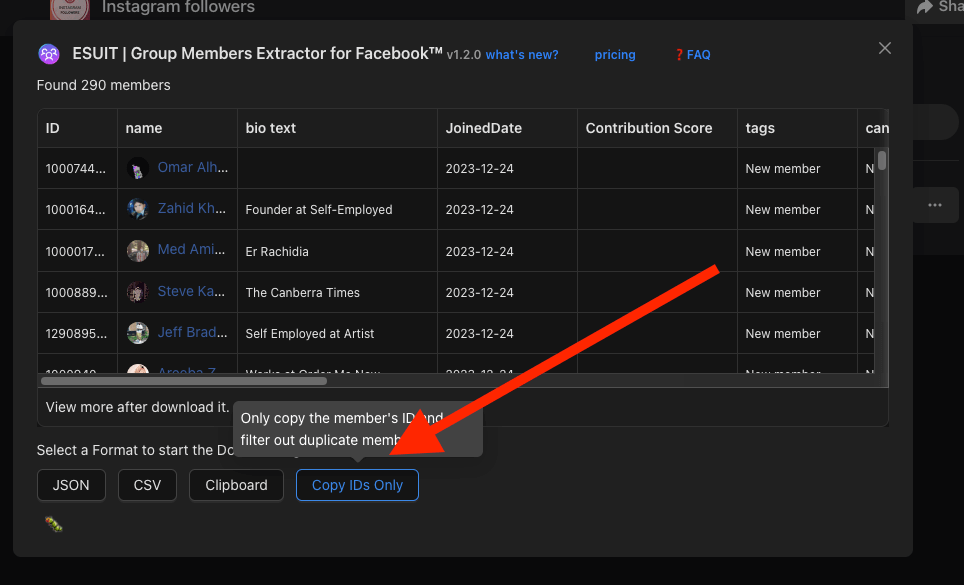This screenshot has width=964, height=585.
Task: Click Jeff Brad's profile avatar
Action: (138, 333)
